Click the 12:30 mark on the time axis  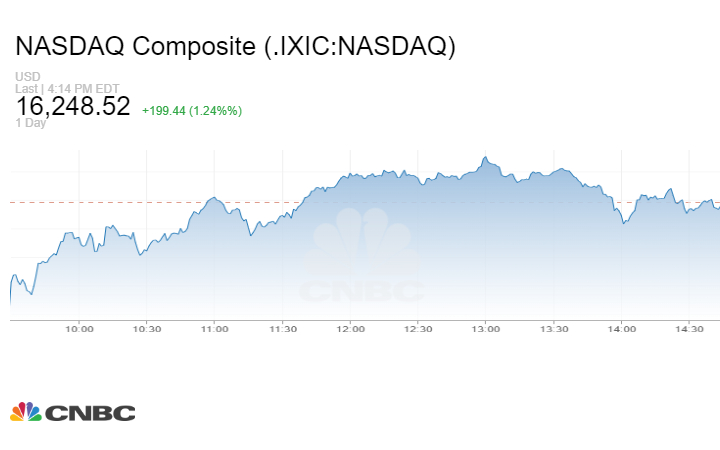click(x=418, y=329)
